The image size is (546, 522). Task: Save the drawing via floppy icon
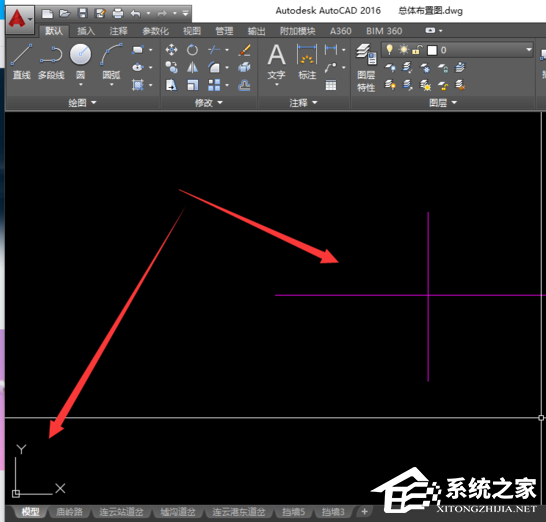tap(83, 14)
